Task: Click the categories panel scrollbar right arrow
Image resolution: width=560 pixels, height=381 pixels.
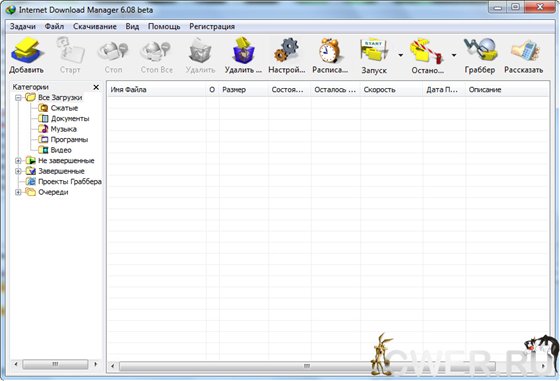Action: 95,364
